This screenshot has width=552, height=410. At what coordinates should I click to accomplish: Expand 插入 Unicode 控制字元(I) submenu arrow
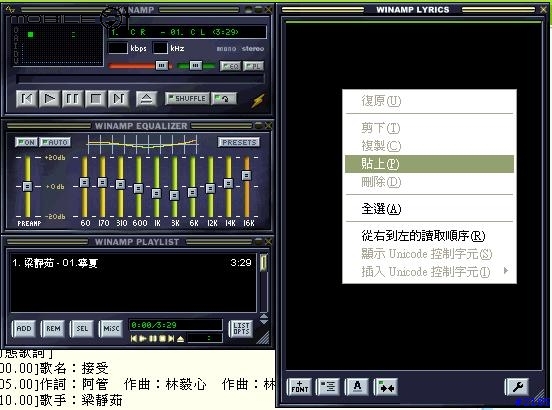click(506, 271)
